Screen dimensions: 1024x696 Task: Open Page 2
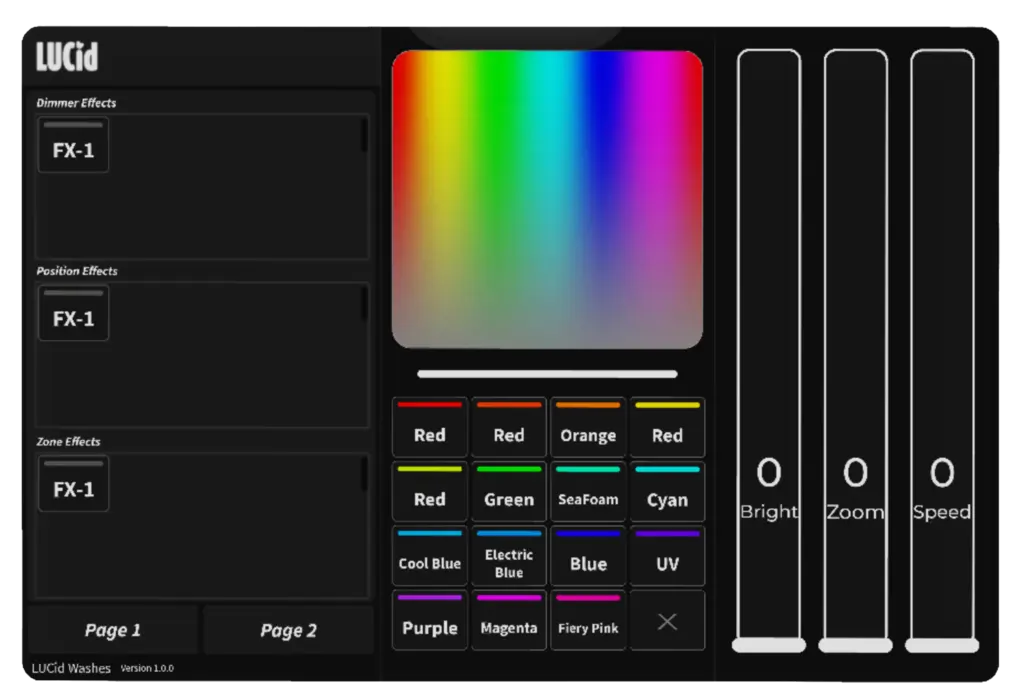click(288, 630)
